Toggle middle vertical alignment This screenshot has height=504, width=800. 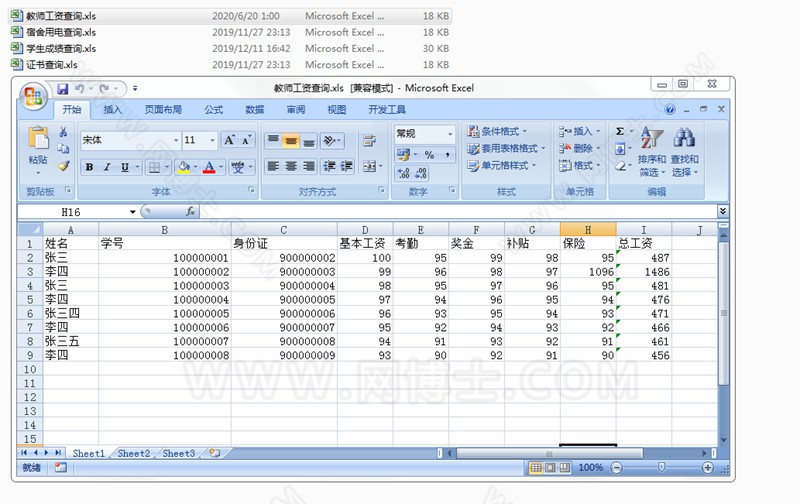[x=291, y=140]
